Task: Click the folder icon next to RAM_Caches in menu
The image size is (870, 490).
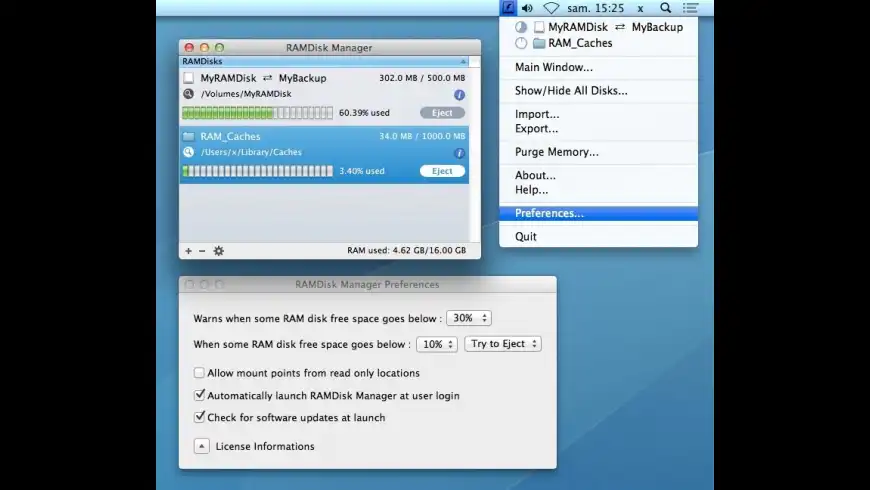Action: click(x=539, y=43)
